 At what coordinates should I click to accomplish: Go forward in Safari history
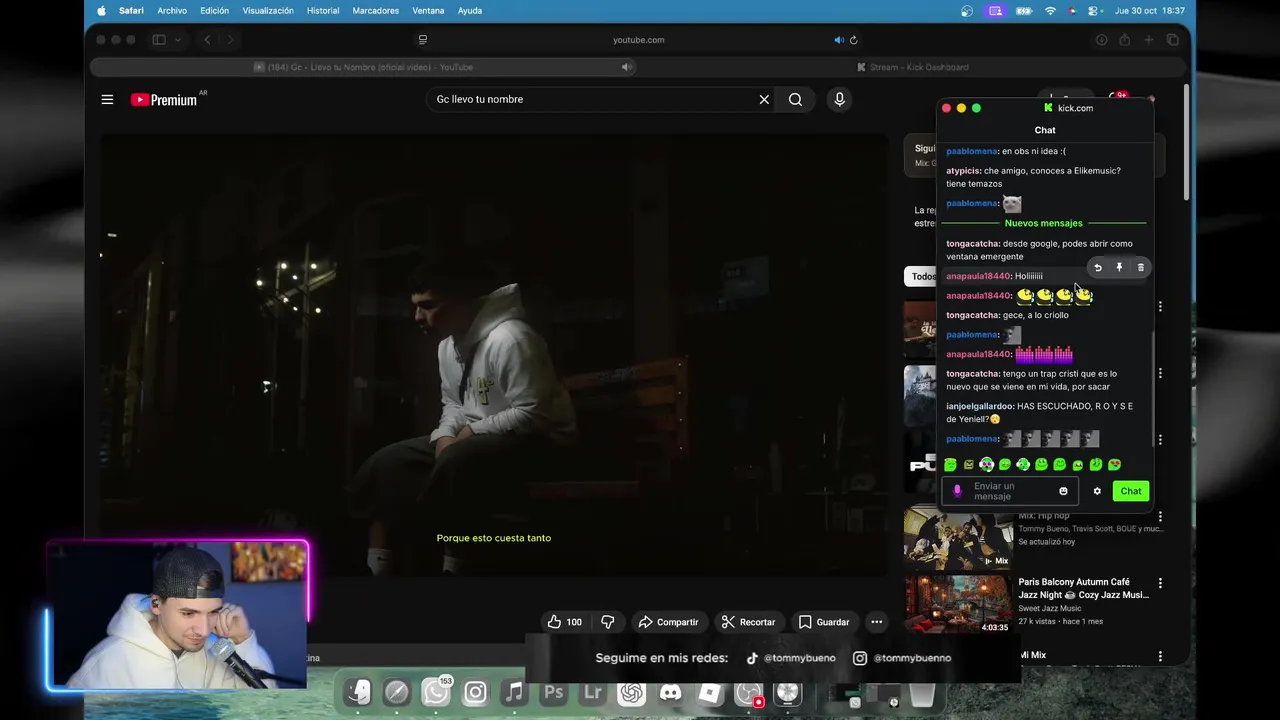tap(230, 40)
